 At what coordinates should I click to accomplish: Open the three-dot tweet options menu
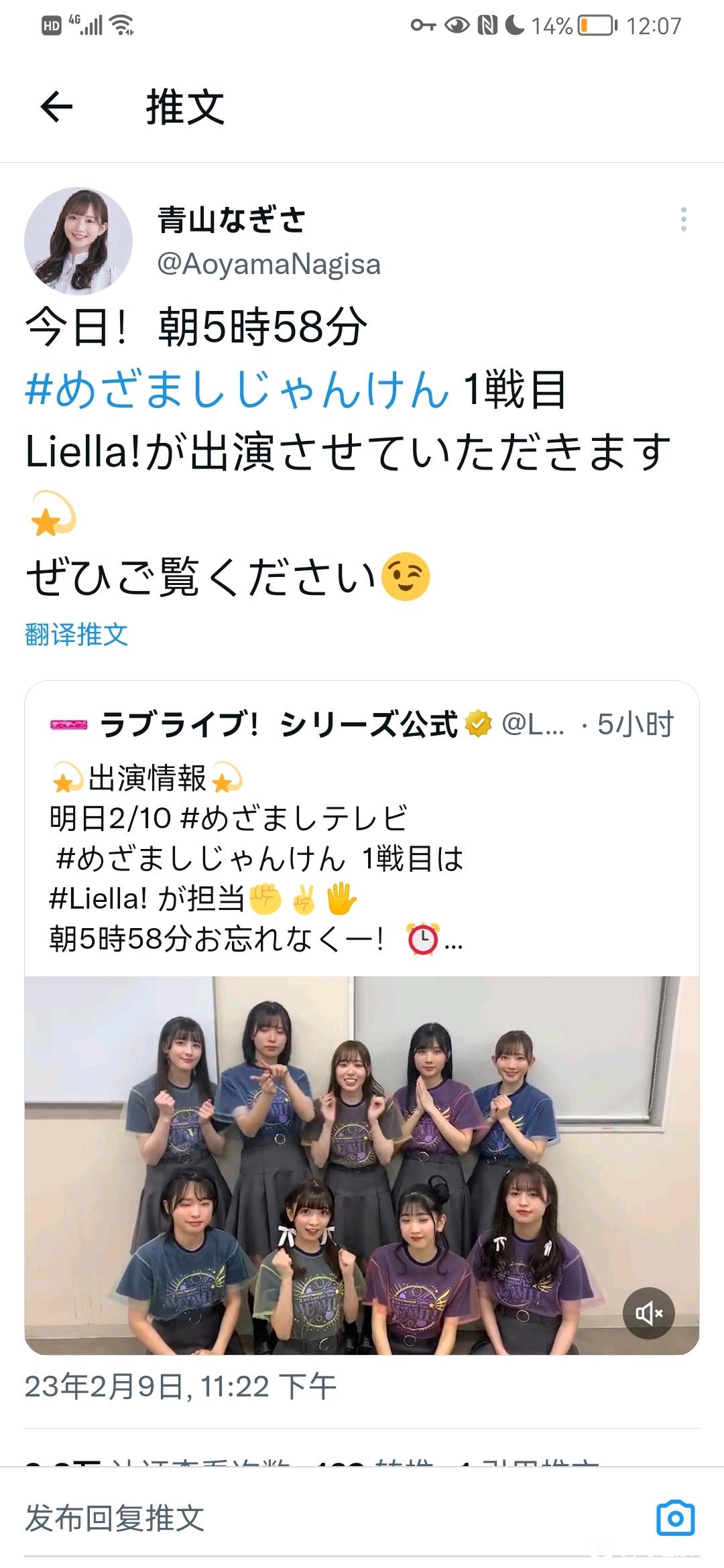coord(683,219)
